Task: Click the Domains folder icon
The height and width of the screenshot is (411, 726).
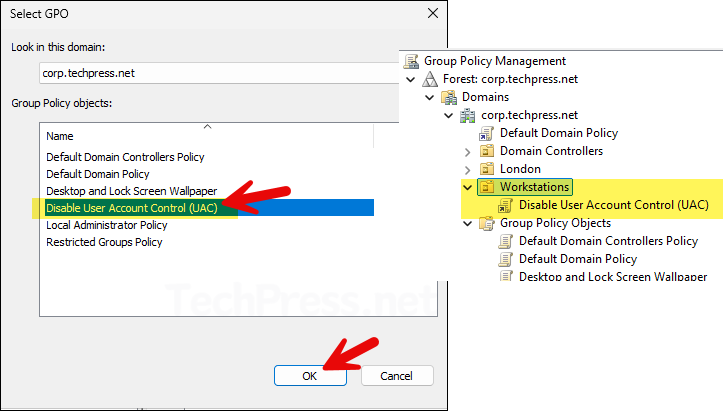Action: [449, 97]
